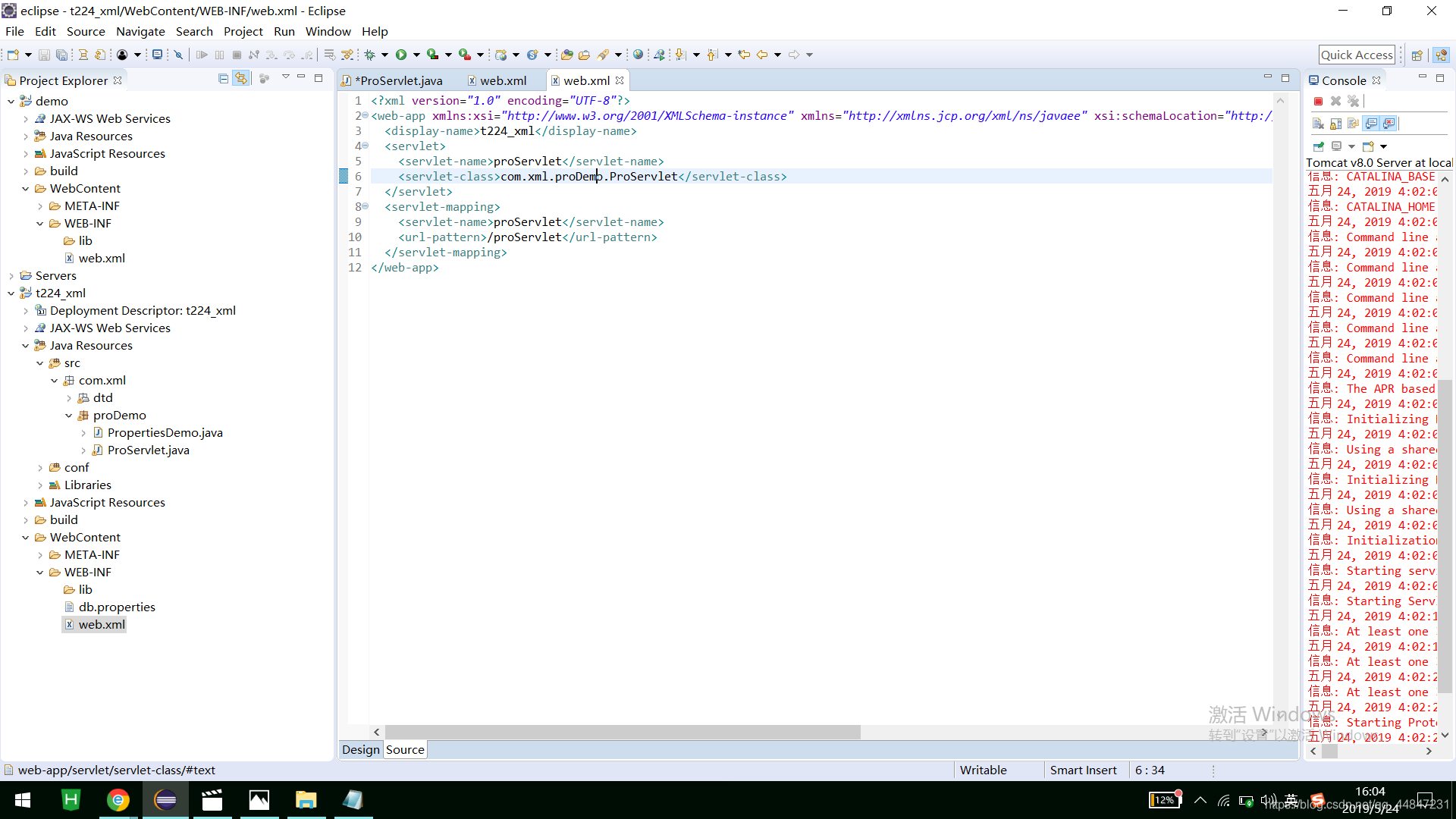1456x819 pixels.
Task: Click the Windows Start button
Action: point(23,800)
